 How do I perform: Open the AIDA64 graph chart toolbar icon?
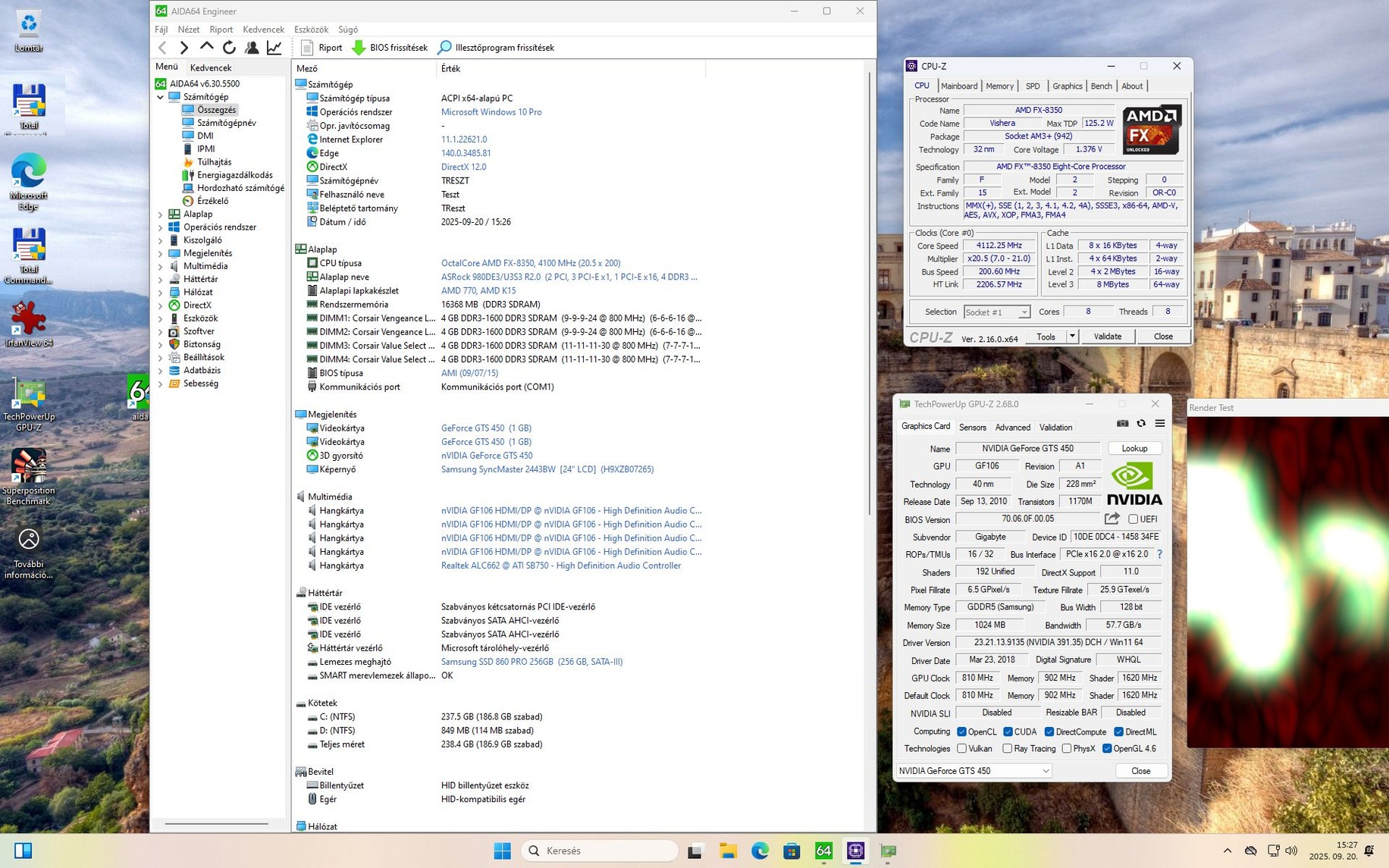coord(274,48)
